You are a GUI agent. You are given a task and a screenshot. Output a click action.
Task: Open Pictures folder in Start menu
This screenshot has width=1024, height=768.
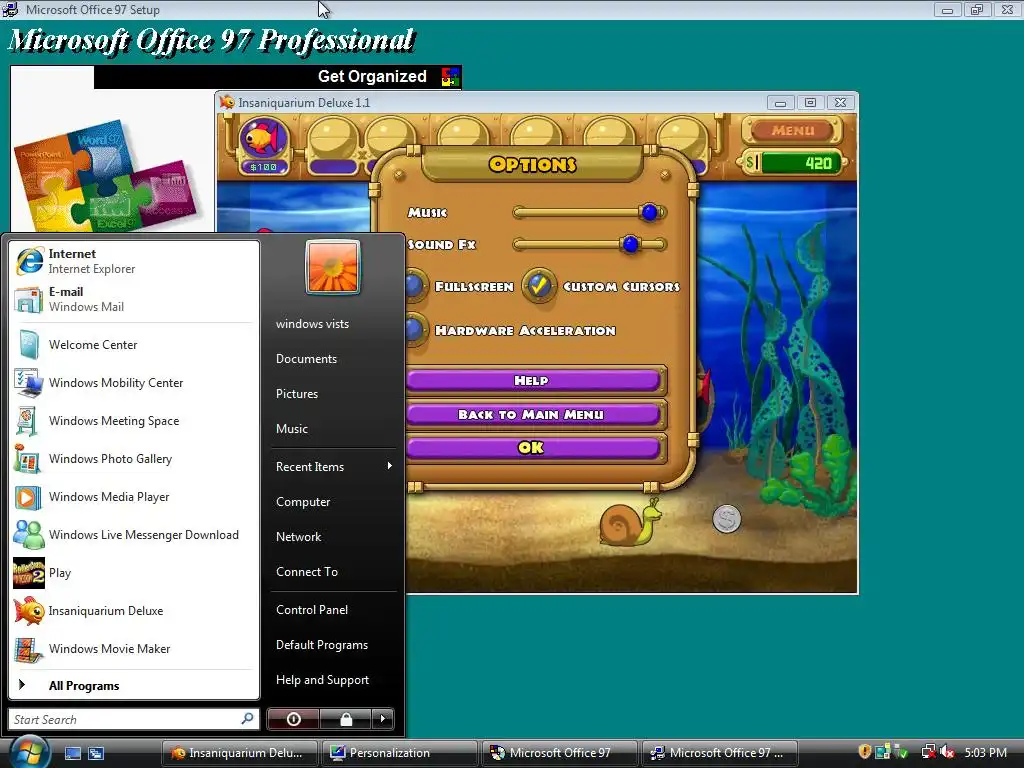tap(296, 394)
